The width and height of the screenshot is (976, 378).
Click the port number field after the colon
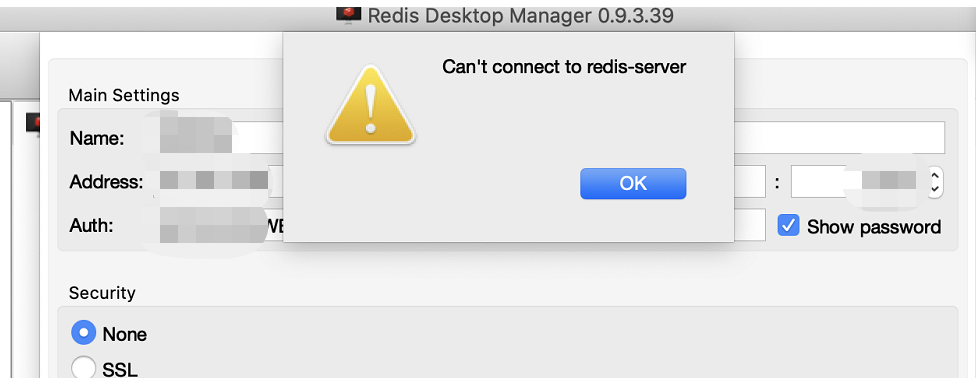point(859,182)
